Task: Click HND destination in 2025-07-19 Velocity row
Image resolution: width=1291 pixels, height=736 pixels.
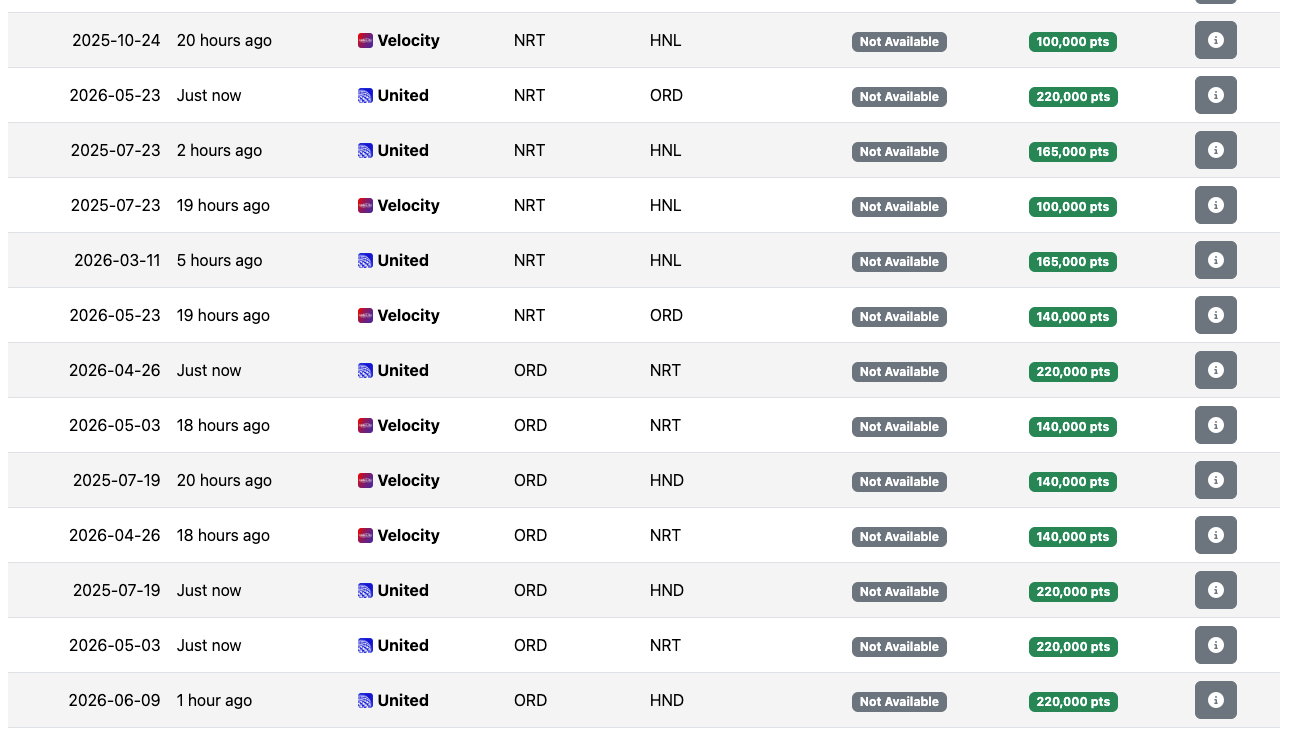Action: point(667,480)
